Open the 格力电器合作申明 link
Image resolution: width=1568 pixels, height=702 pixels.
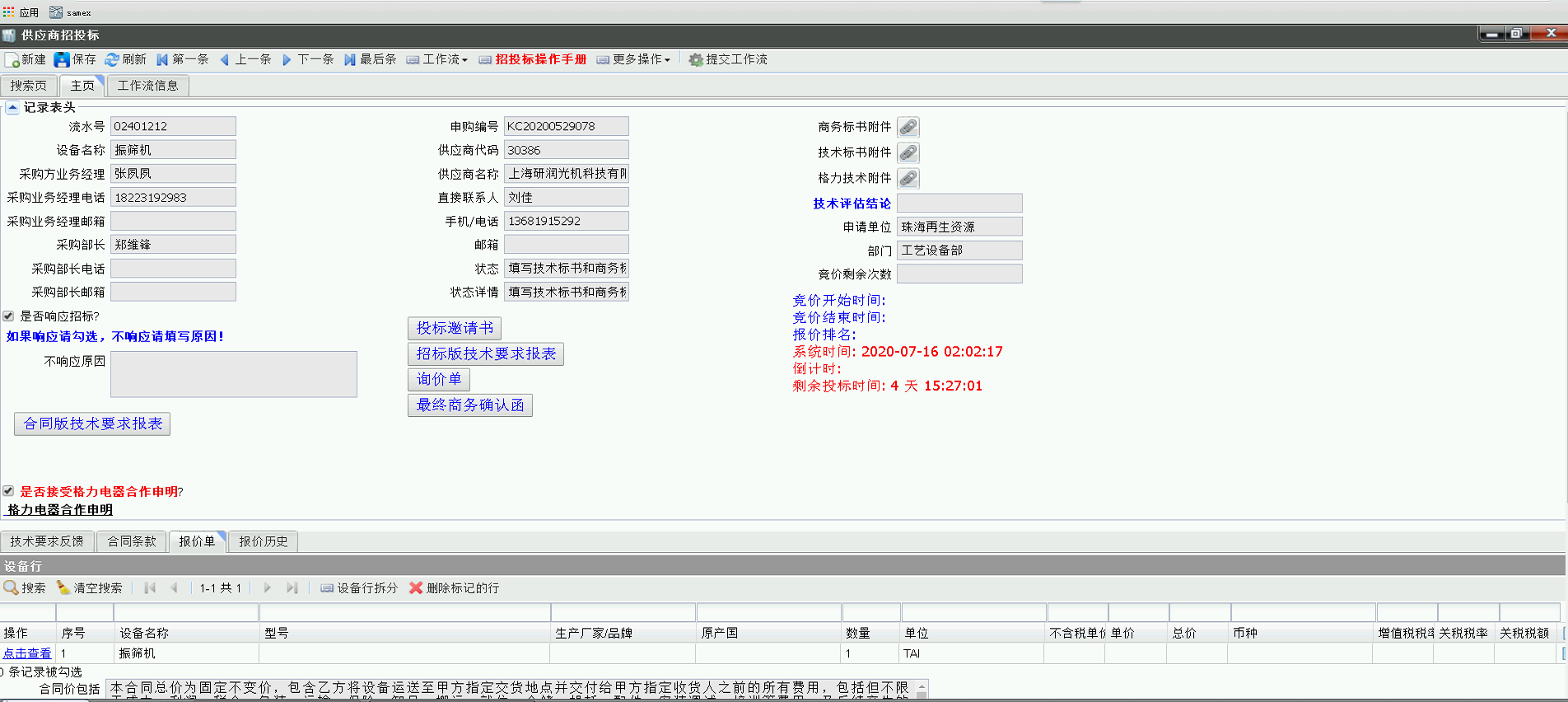60,510
